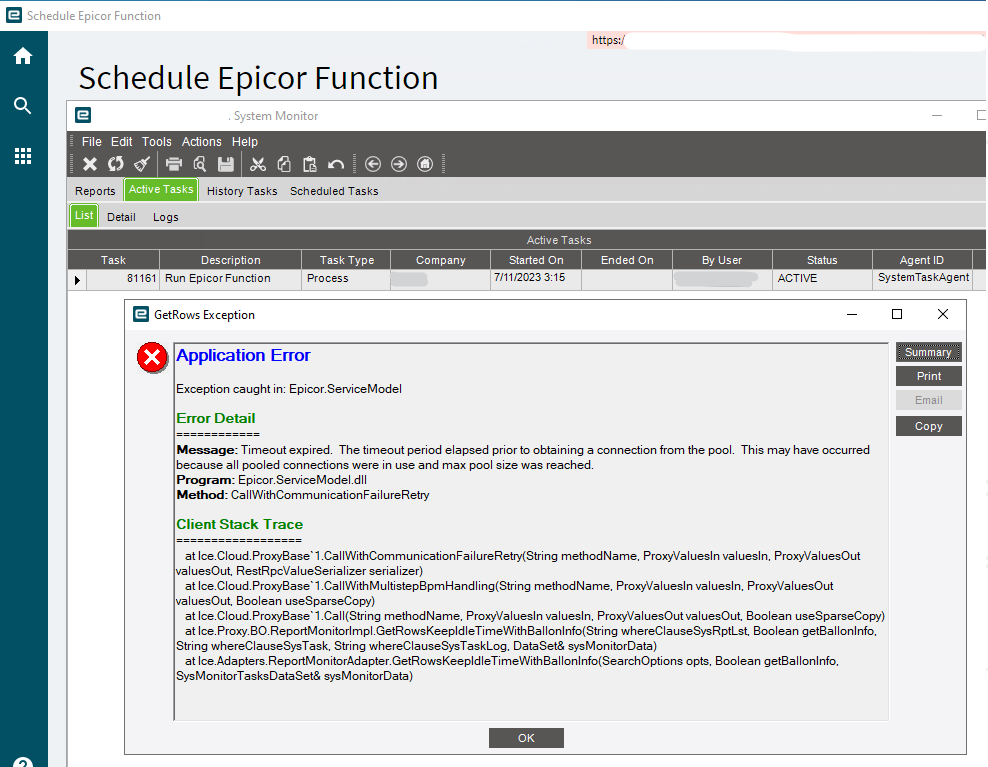Click the Epicor logo in System Monitor title bar
This screenshot has width=988, height=767.
(x=83, y=115)
